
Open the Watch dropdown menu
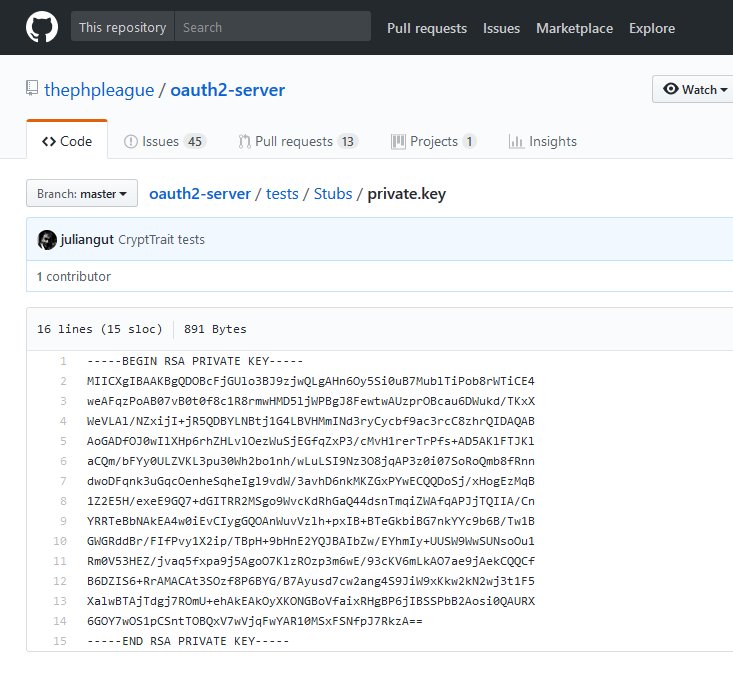pyautogui.click(x=693, y=89)
